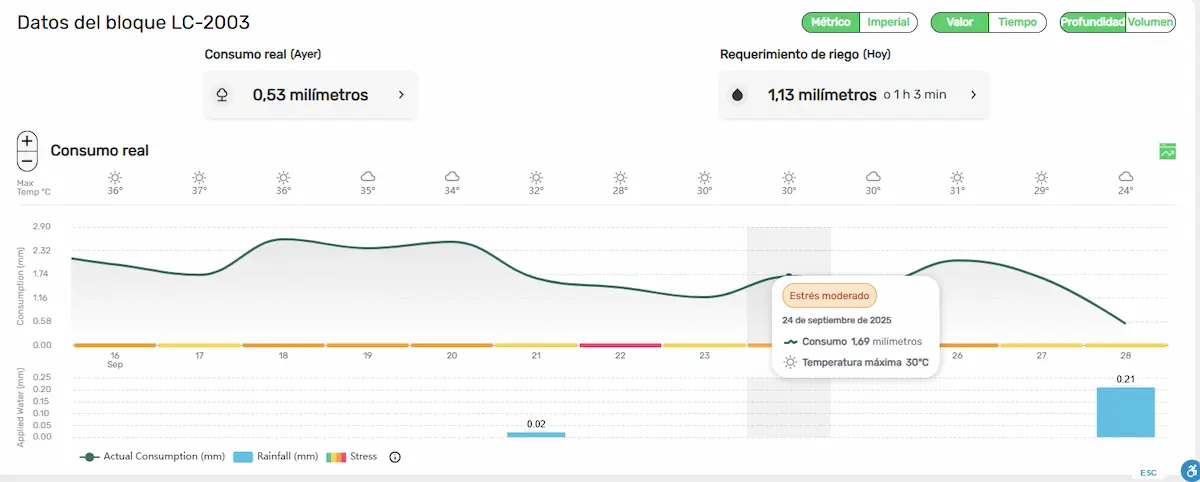Screen dimensions: 1200x482
Task: Toggle measurement to Volumen
Action: [1150, 22]
